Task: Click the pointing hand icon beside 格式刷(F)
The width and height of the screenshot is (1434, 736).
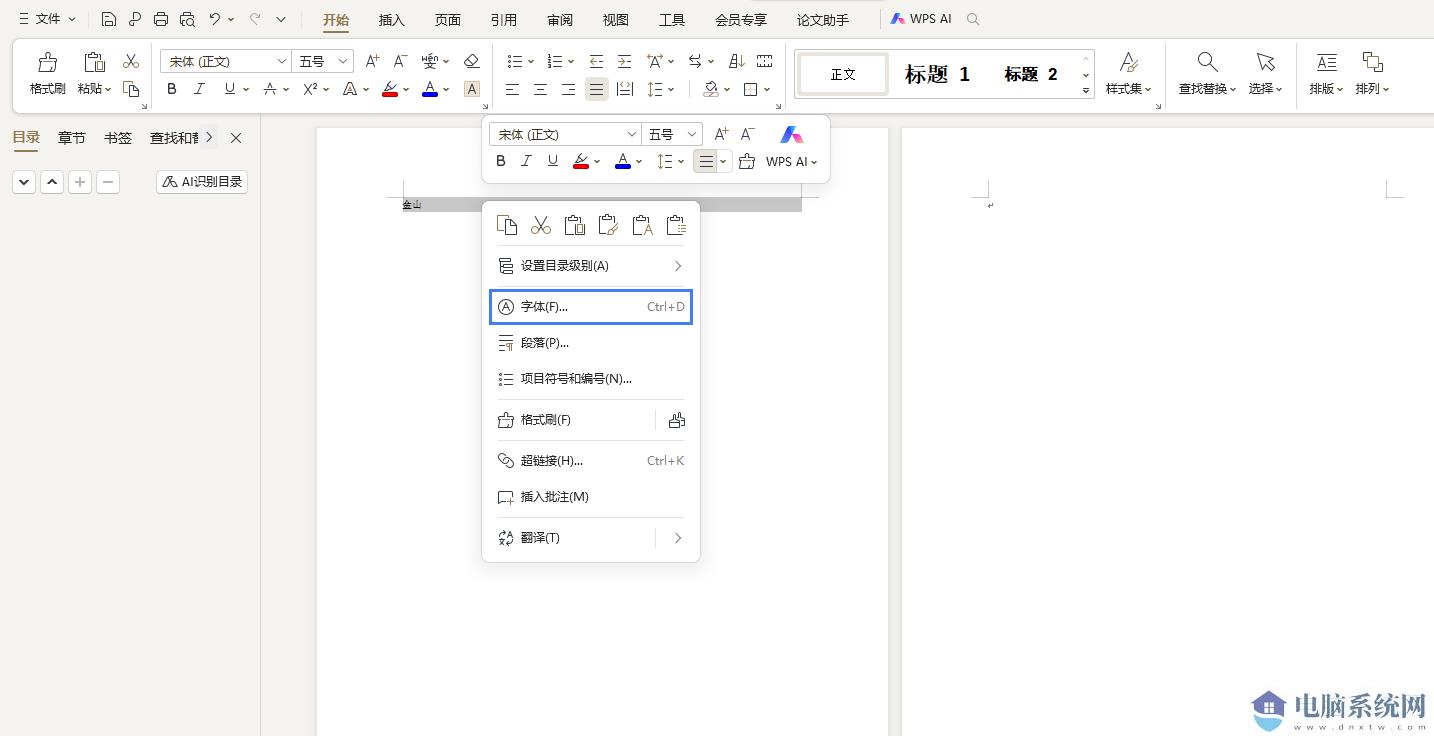Action: pyautogui.click(x=677, y=420)
